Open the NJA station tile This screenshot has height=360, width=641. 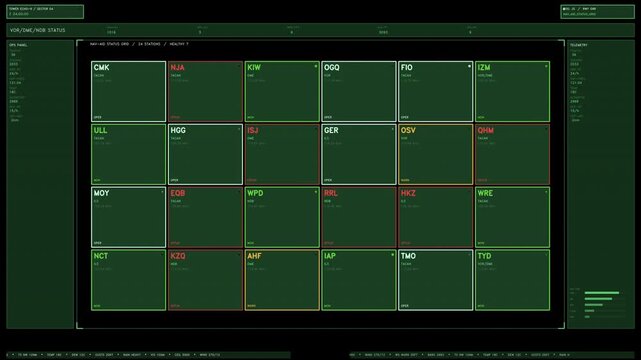(x=205, y=92)
